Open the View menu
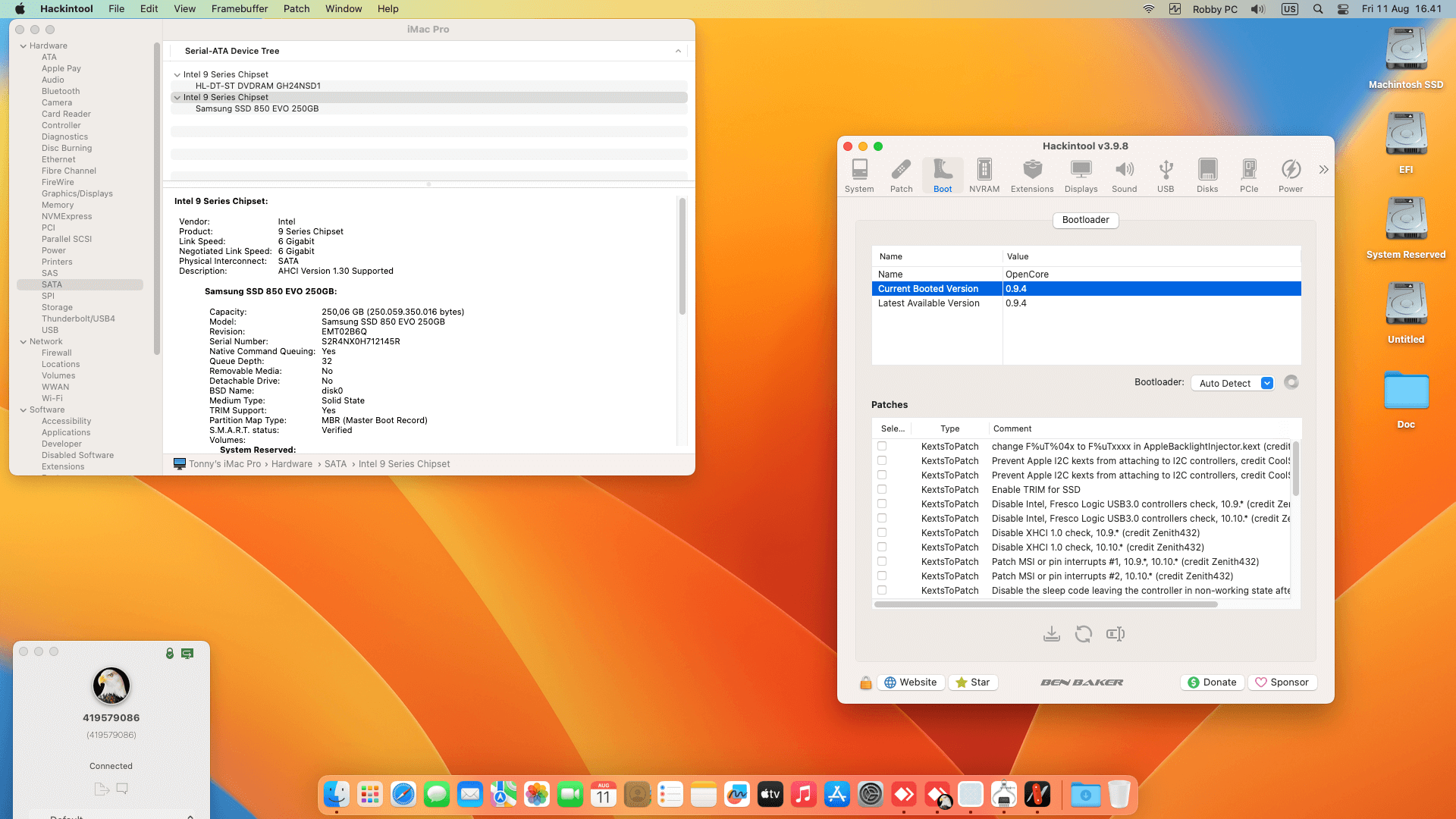This screenshot has height=819, width=1456. pos(184,9)
